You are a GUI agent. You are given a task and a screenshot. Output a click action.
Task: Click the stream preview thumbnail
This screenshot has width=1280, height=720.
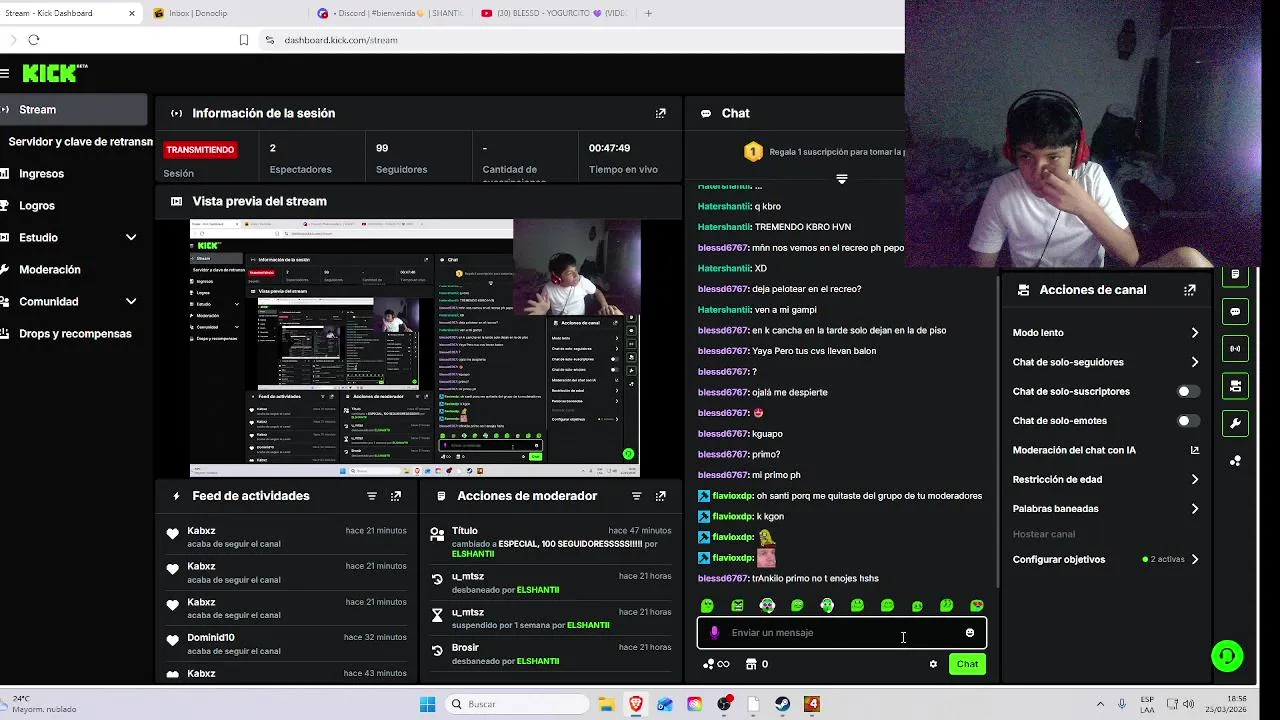415,348
